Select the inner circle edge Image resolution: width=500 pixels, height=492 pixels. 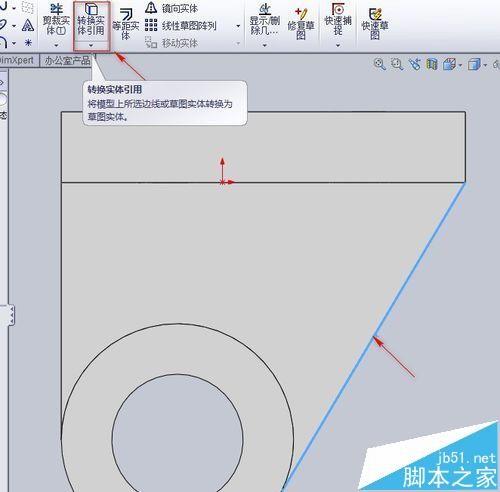point(178,374)
